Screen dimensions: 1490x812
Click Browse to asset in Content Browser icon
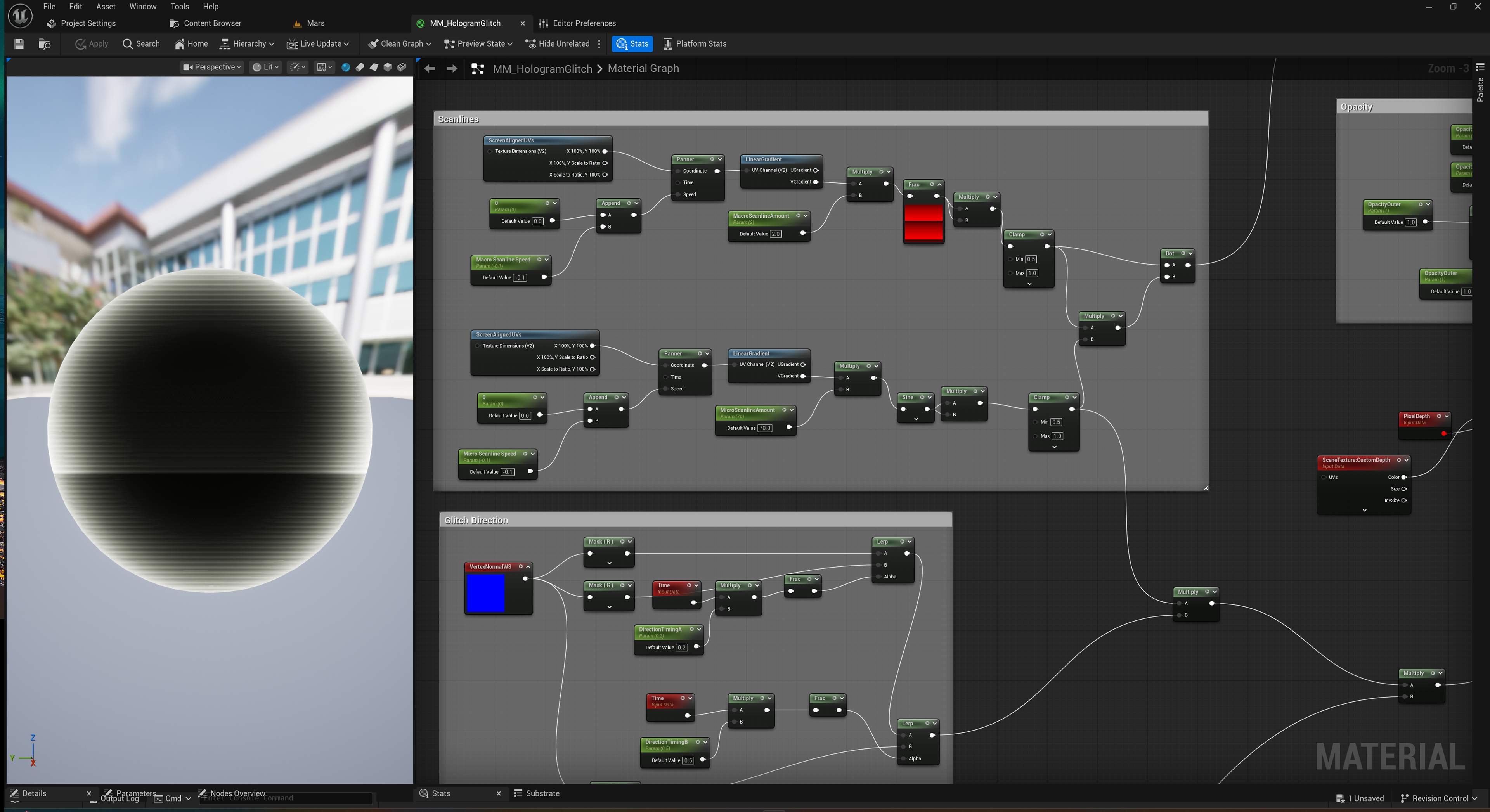[x=45, y=44]
